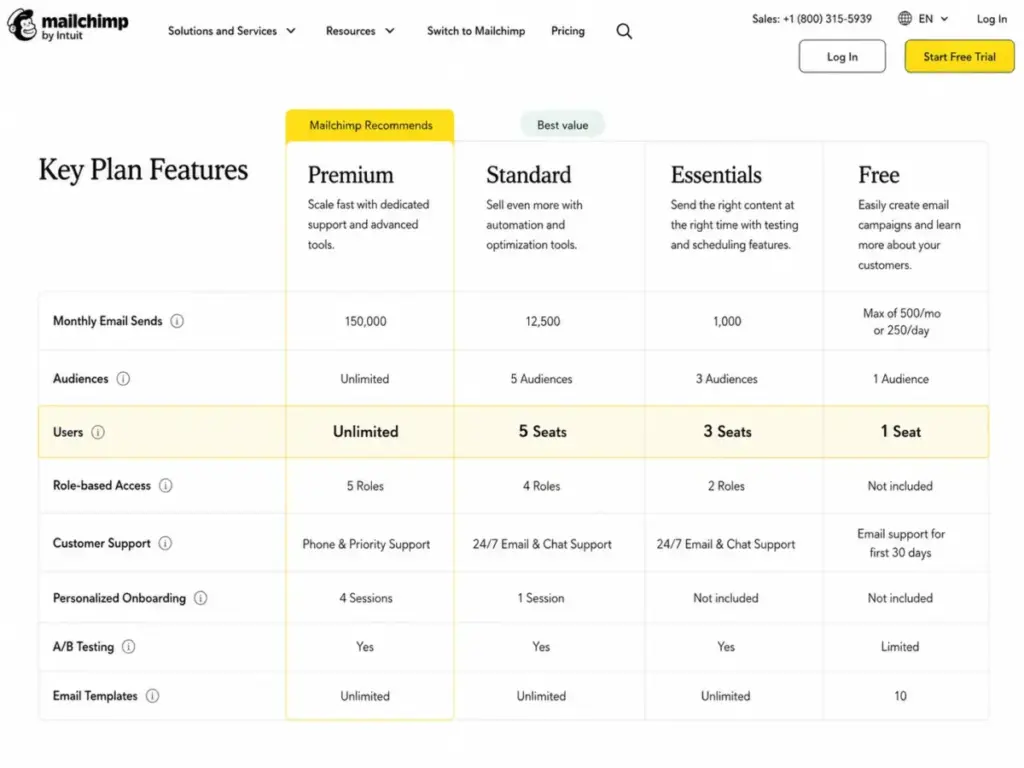This screenshot has width=1024, height=768.
Task: Open the EN language dropdown
Action: (933, 19)
